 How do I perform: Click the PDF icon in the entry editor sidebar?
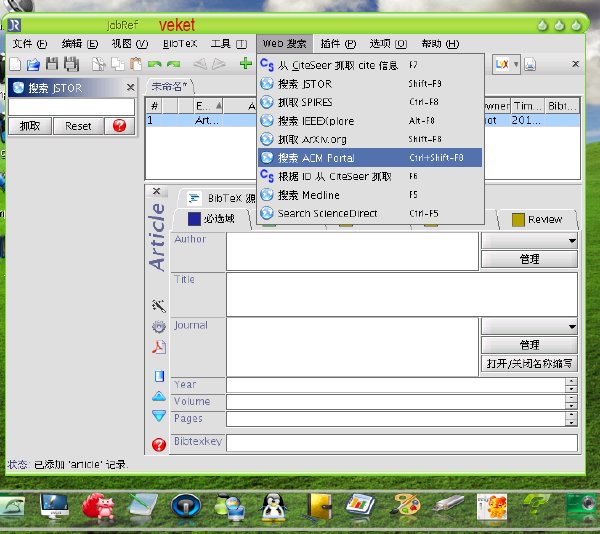pyautogui.click(x=159, y=347)
